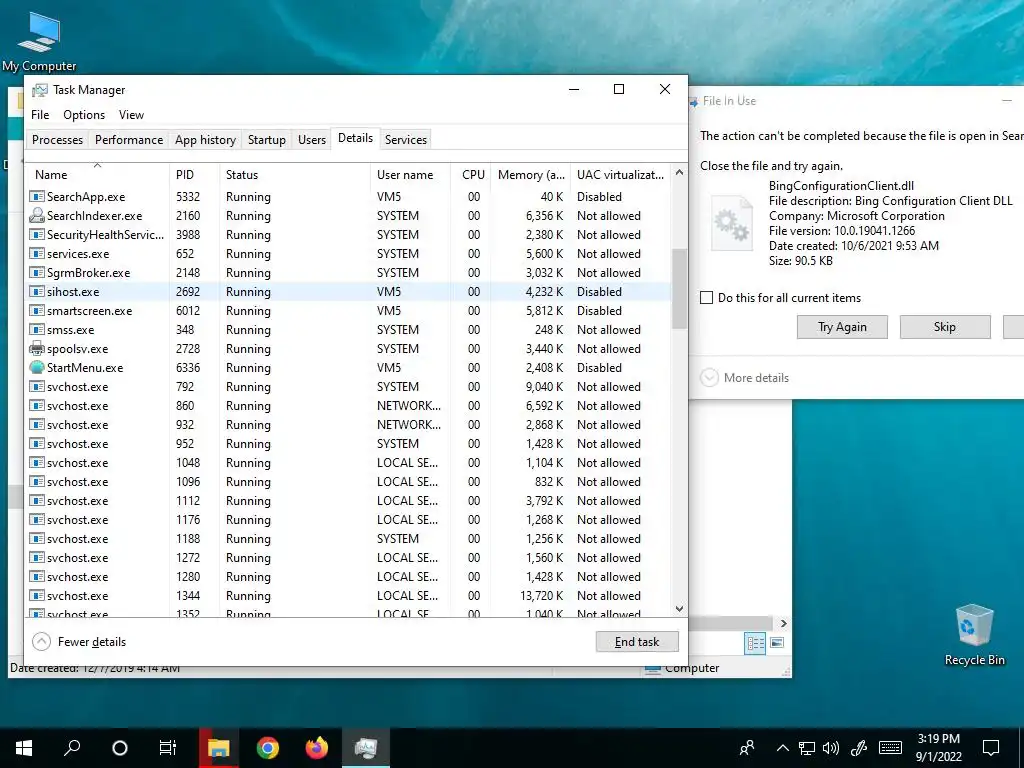Click the smartscreen.exe process icon
The image size is (1024, 768).
(x=37, y=311)
